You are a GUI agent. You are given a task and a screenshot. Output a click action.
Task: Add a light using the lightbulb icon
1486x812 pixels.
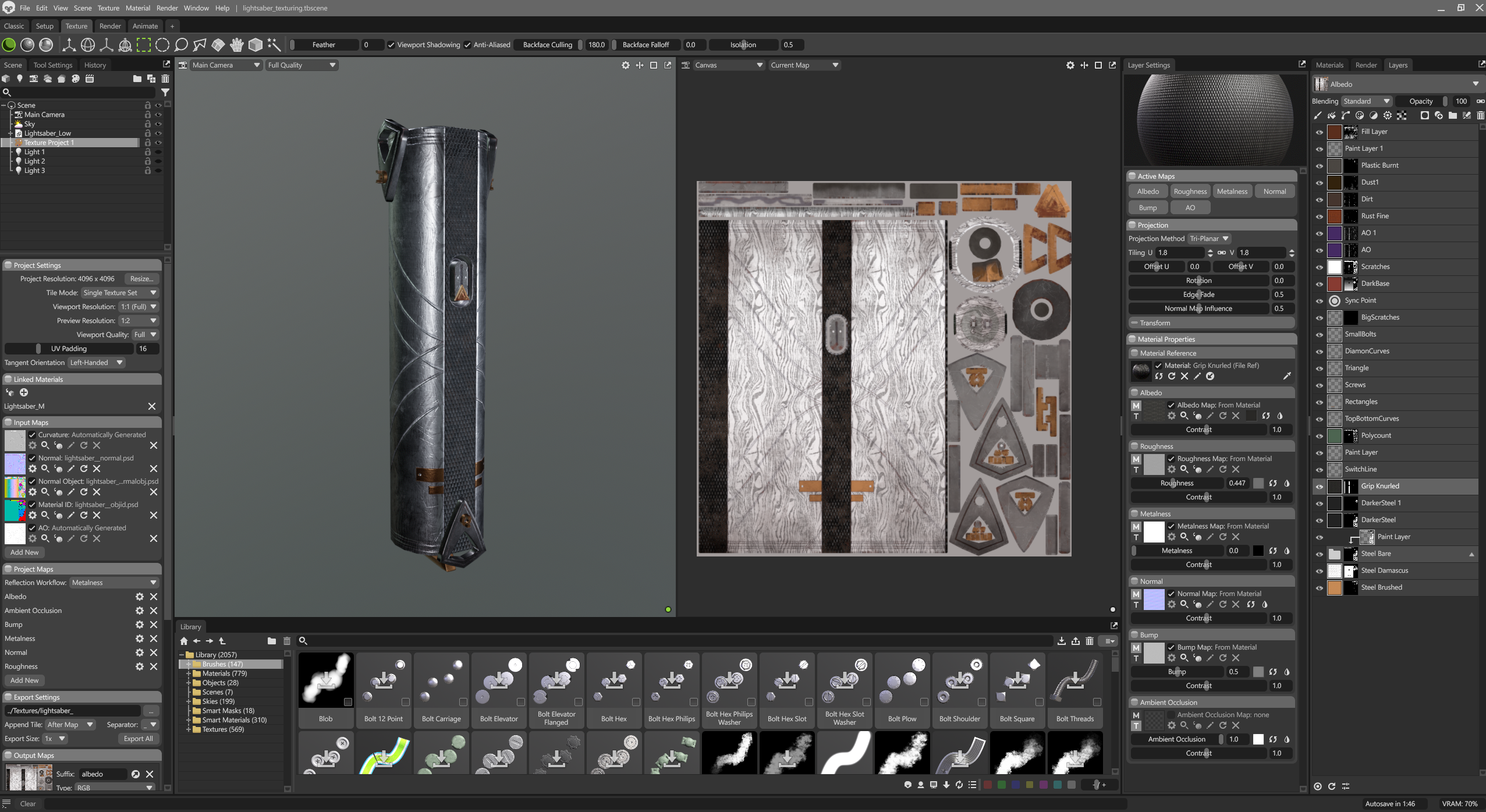[20, 79]
